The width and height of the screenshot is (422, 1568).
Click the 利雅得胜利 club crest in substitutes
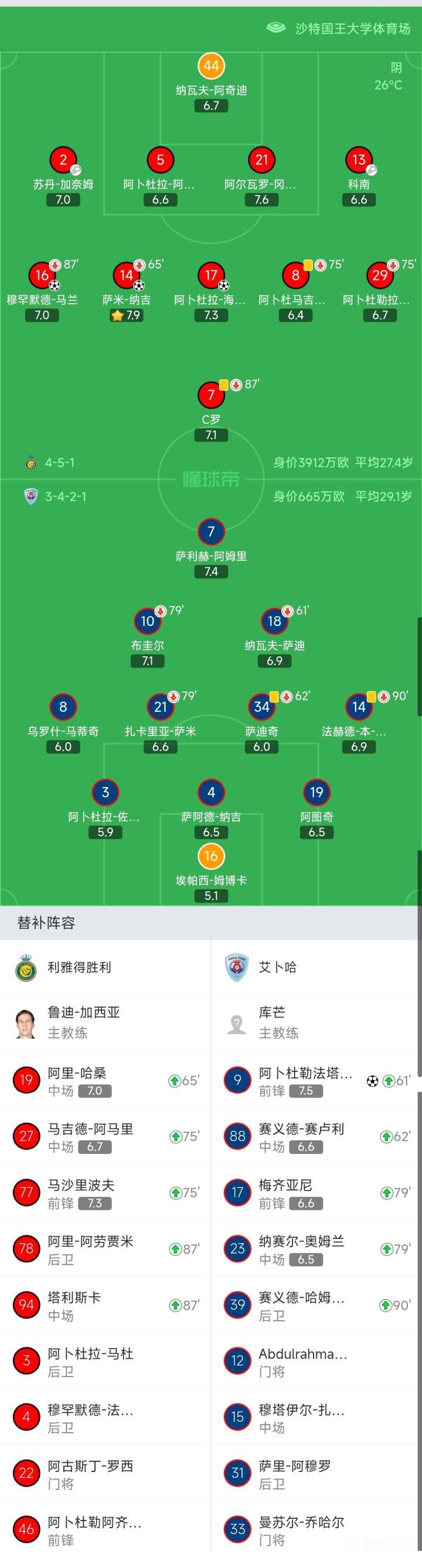tap(26, 967)
